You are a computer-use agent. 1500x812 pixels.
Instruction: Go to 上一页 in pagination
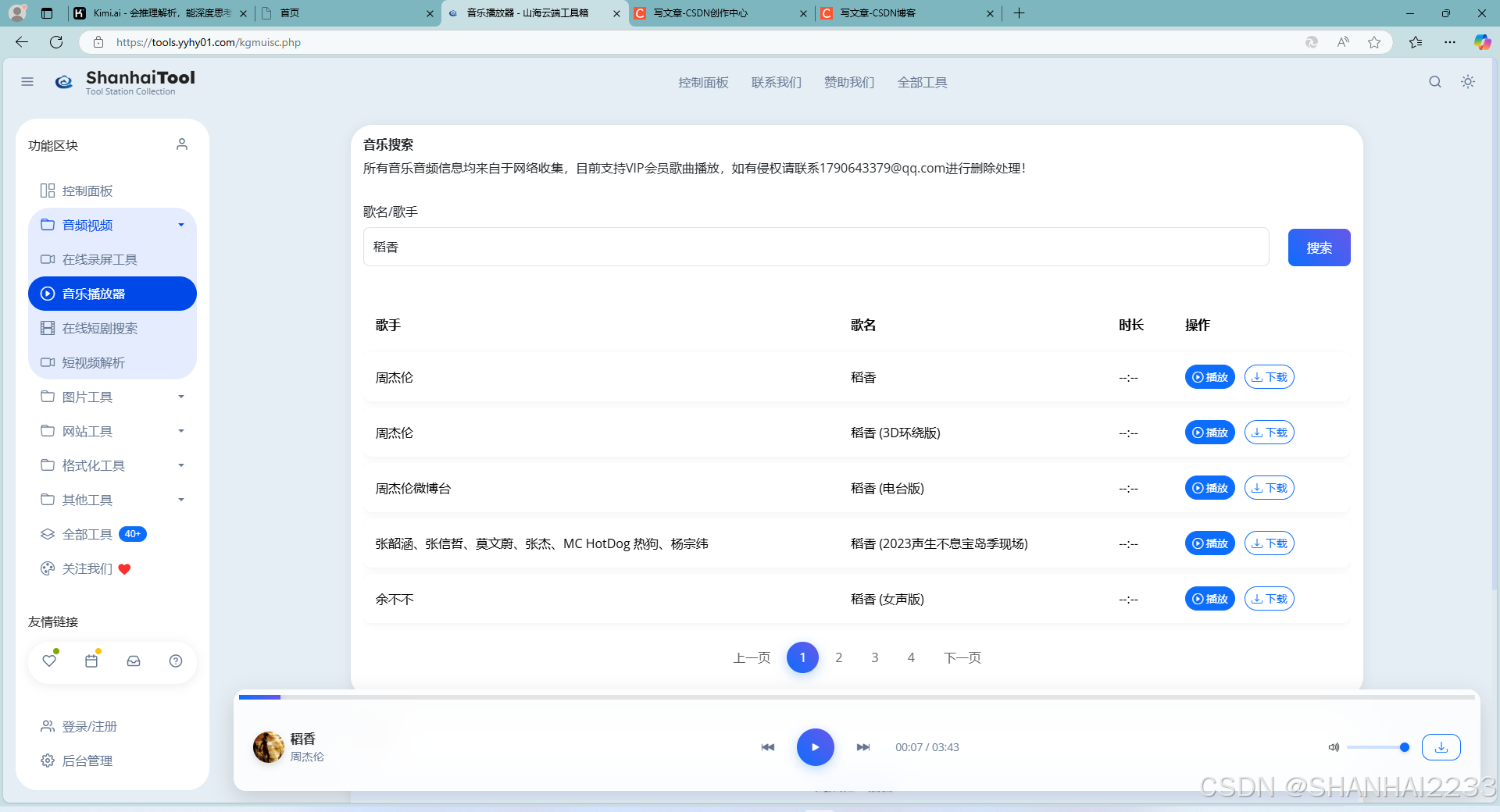coord(752,657)
